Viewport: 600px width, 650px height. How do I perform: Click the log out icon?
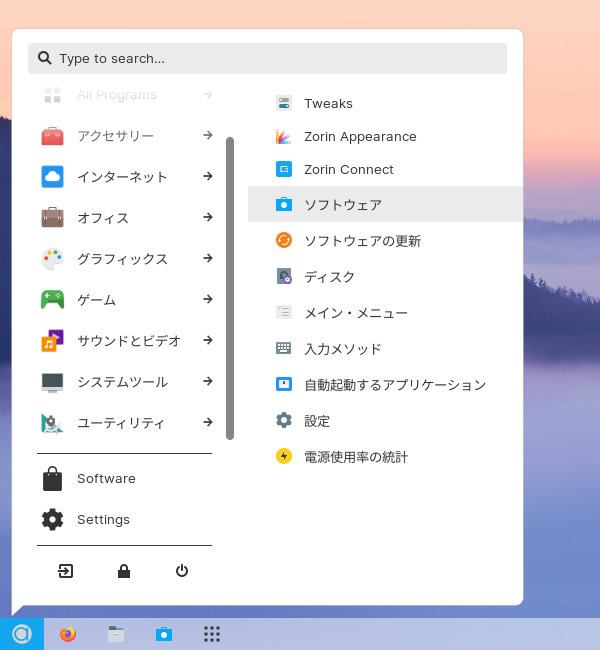66,571
